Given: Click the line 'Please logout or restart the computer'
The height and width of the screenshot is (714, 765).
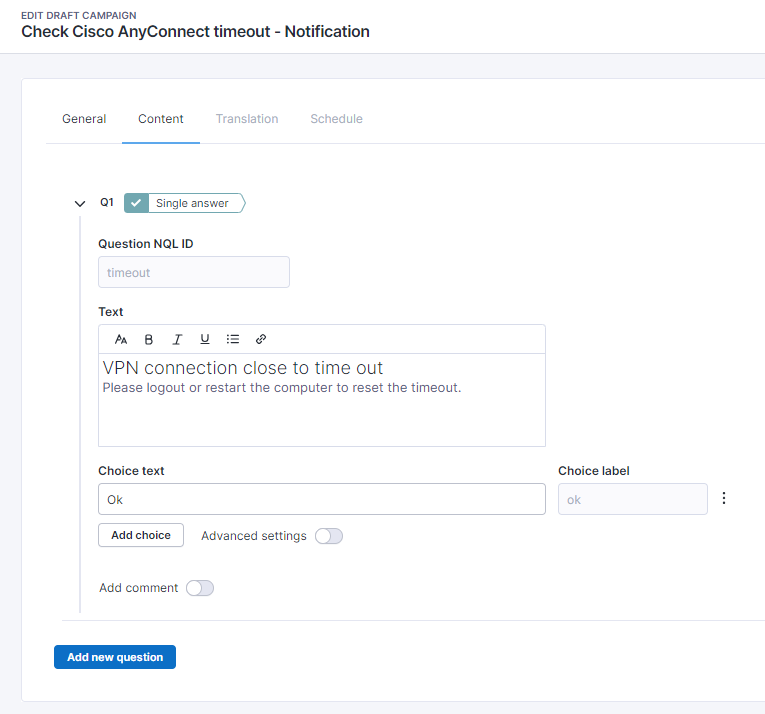Looking at the screenshot, I should tap(218, 388).
